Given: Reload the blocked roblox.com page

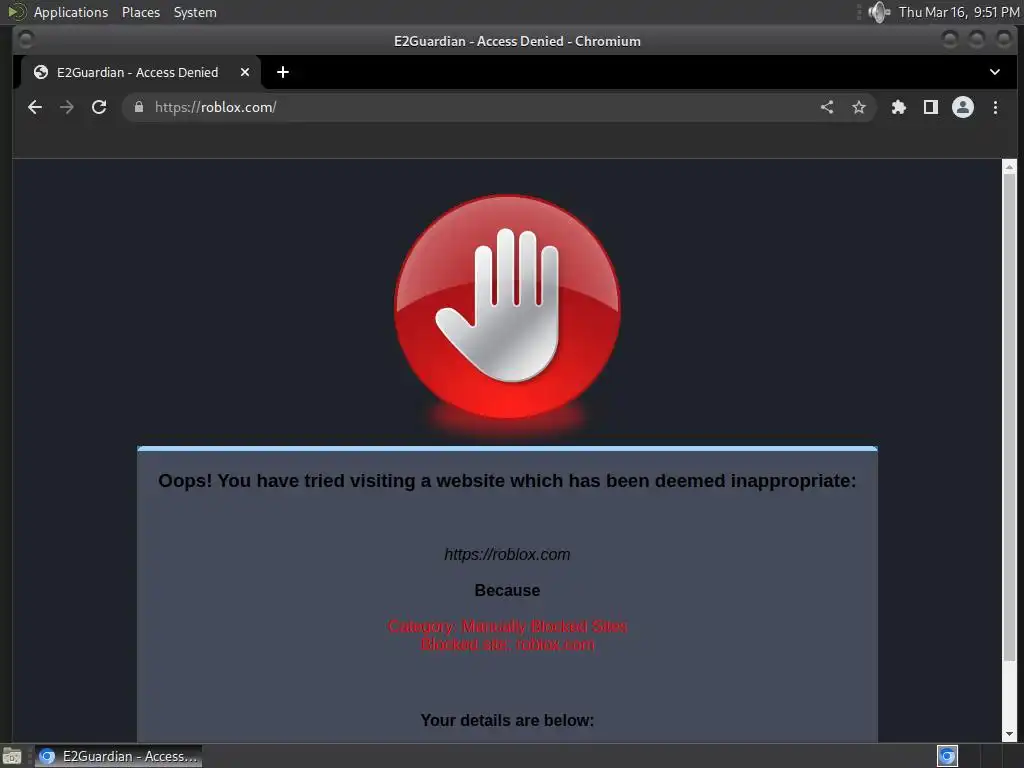Looking at the screenshot, I should (x=99, y=107).
